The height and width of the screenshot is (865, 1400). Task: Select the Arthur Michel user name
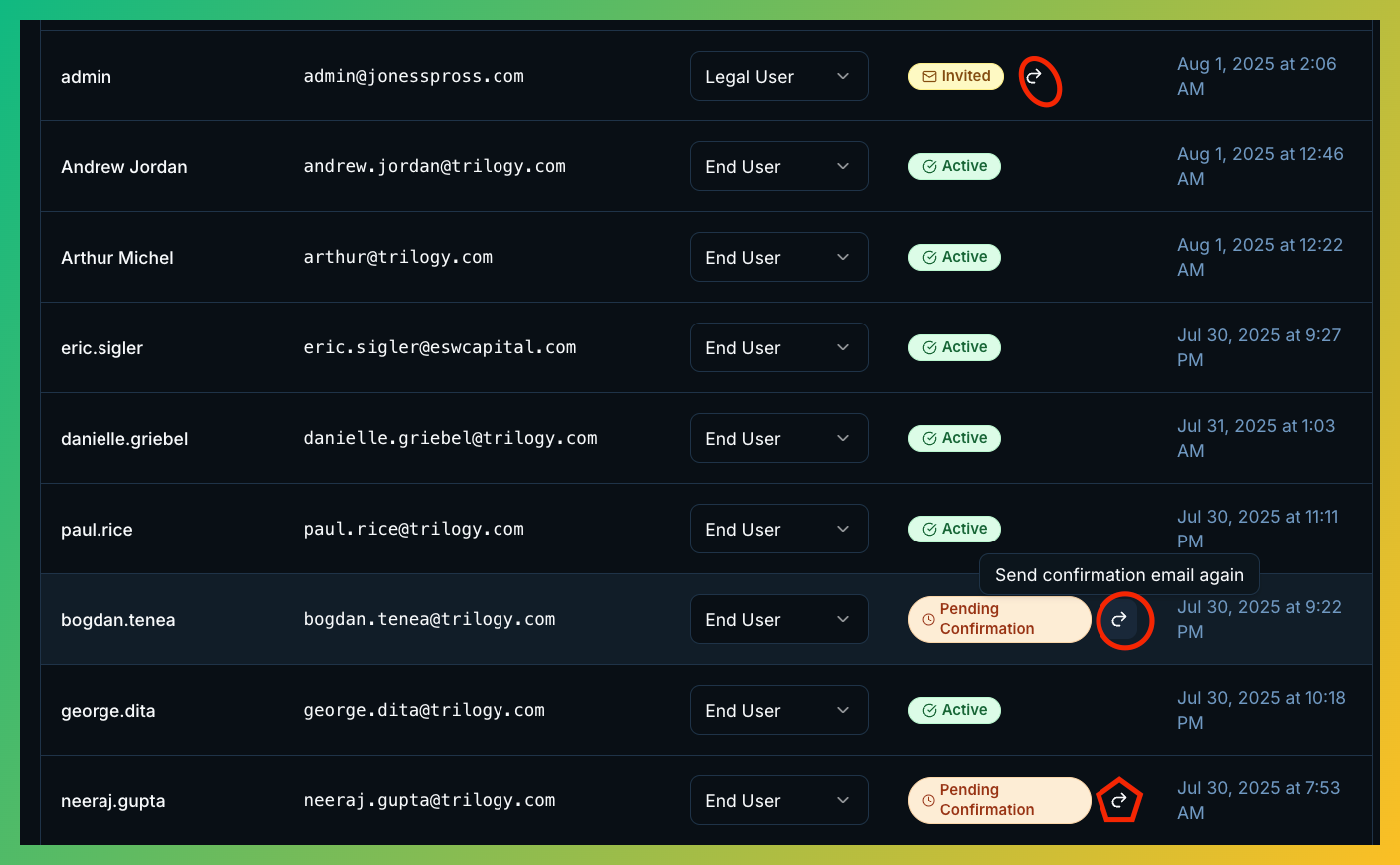point(117,258)
